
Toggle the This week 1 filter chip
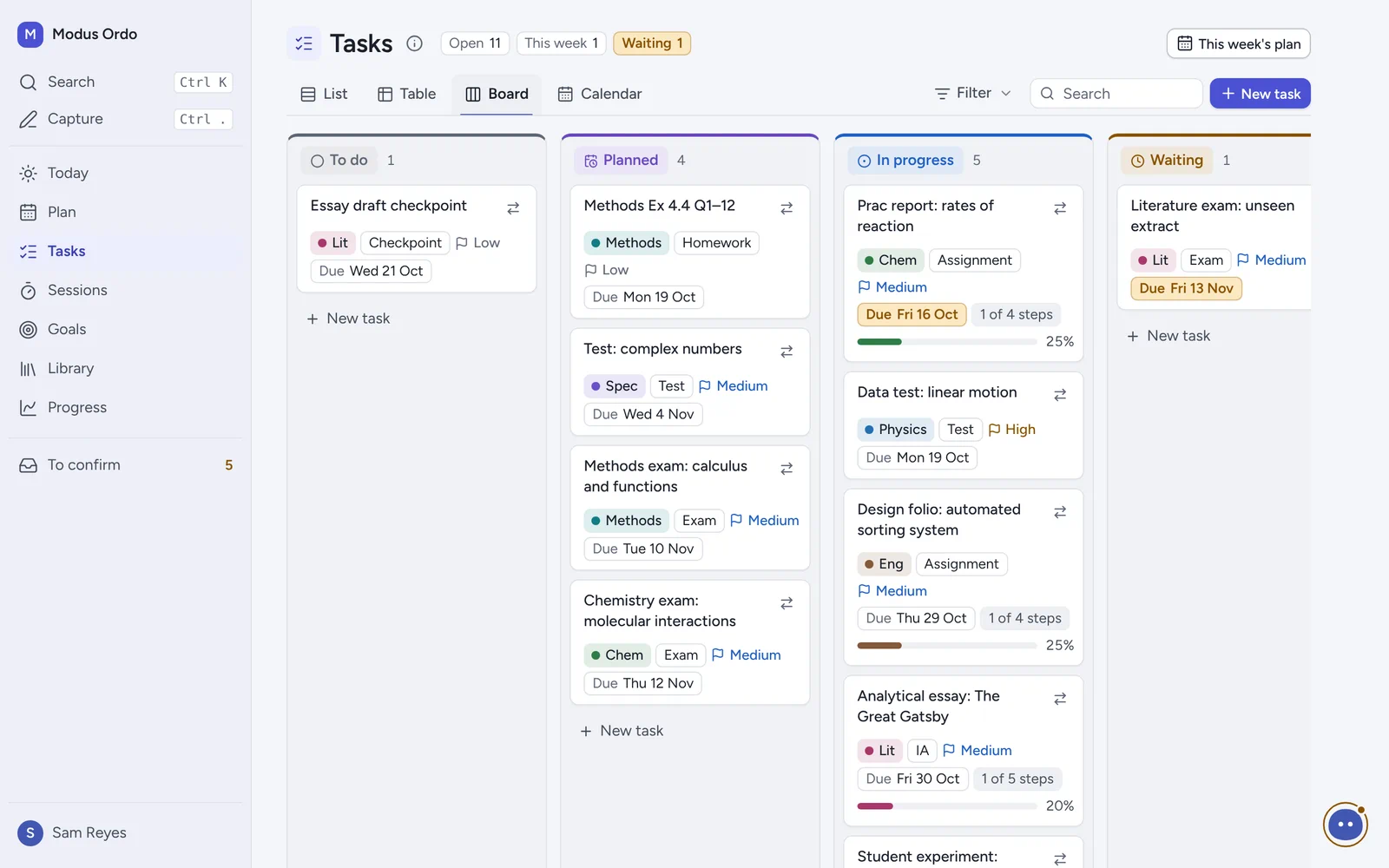(x=561, y=43)
